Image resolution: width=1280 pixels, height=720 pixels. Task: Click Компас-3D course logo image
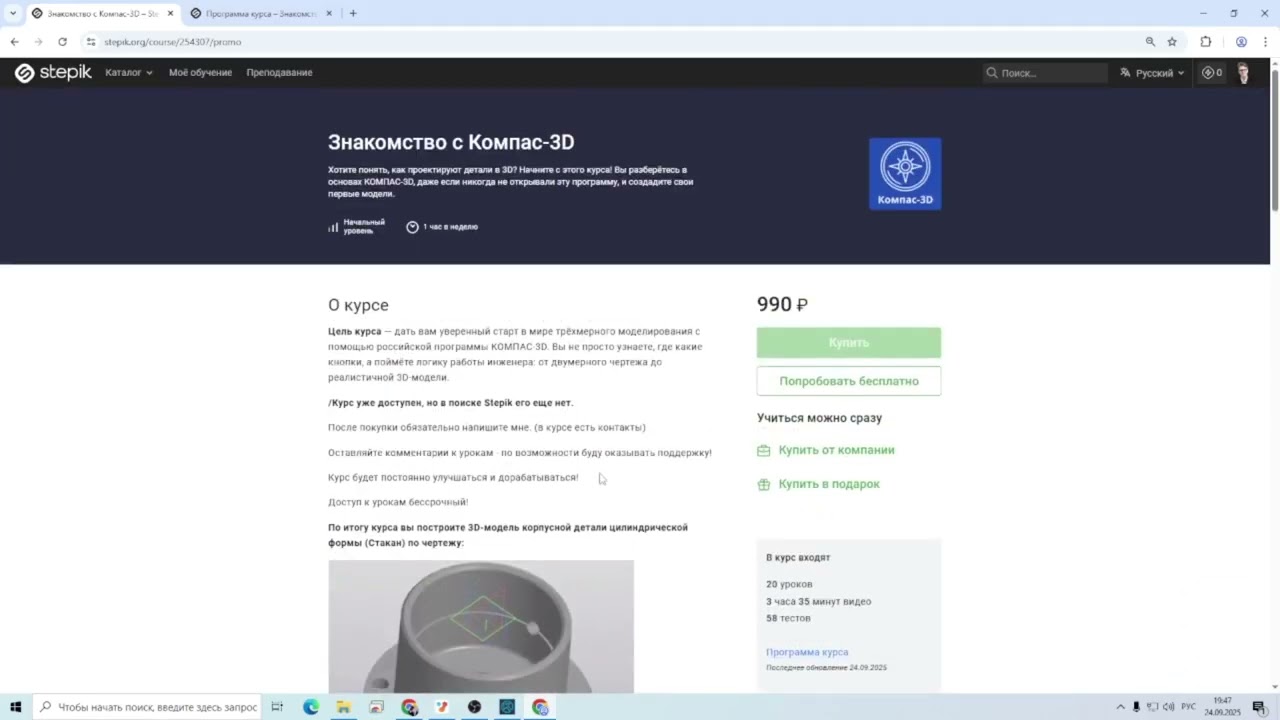coord(905,174)
